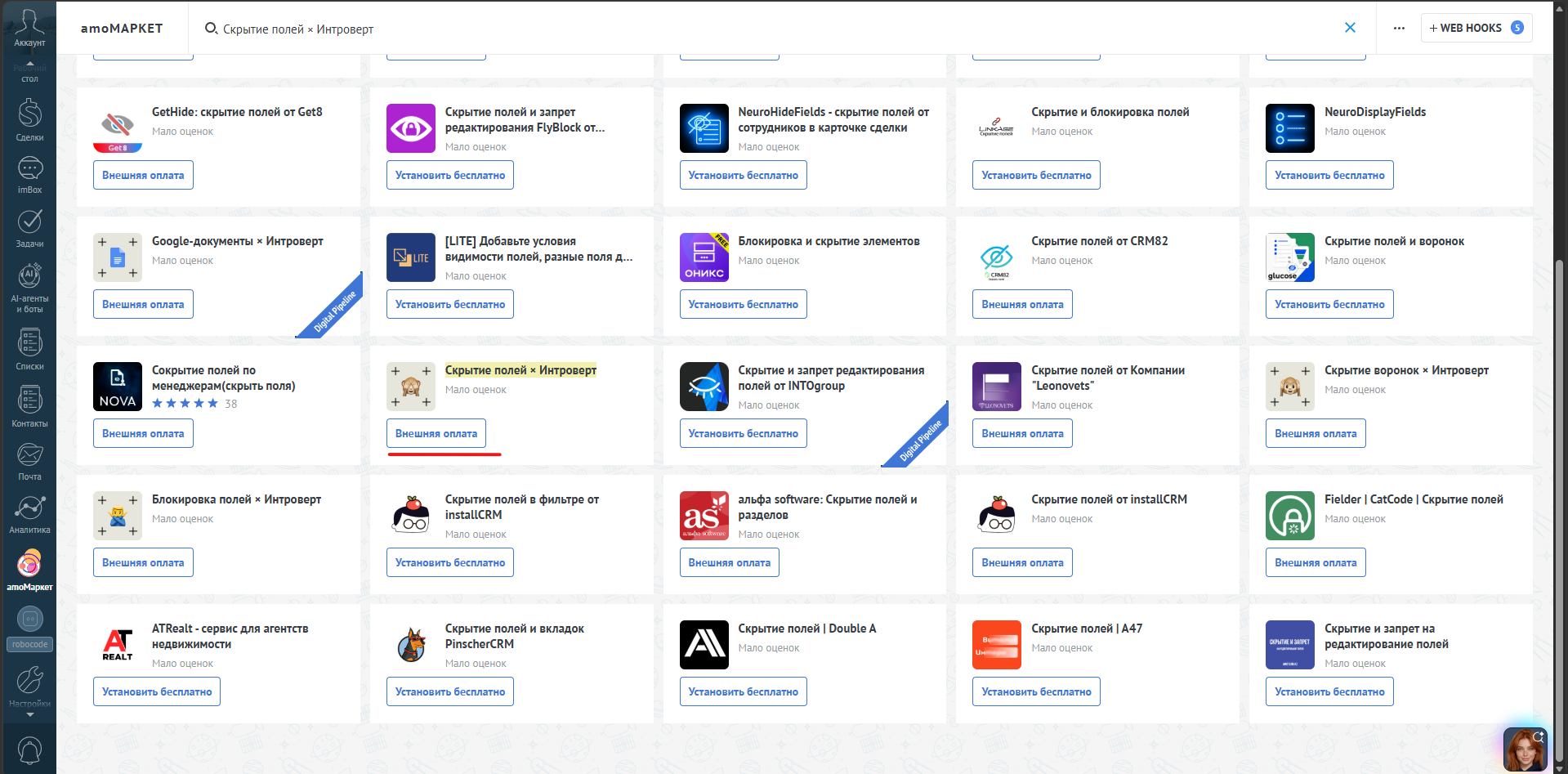Open the assistant avatar at bottom right
1568x774 pixels.
point(1525,749)
